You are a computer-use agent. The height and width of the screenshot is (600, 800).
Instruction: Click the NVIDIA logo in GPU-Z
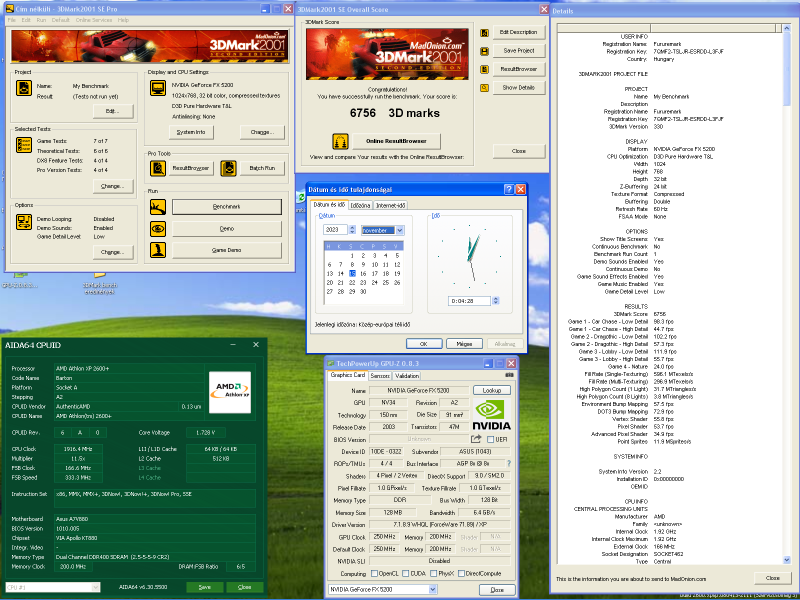tap(492, 414)
